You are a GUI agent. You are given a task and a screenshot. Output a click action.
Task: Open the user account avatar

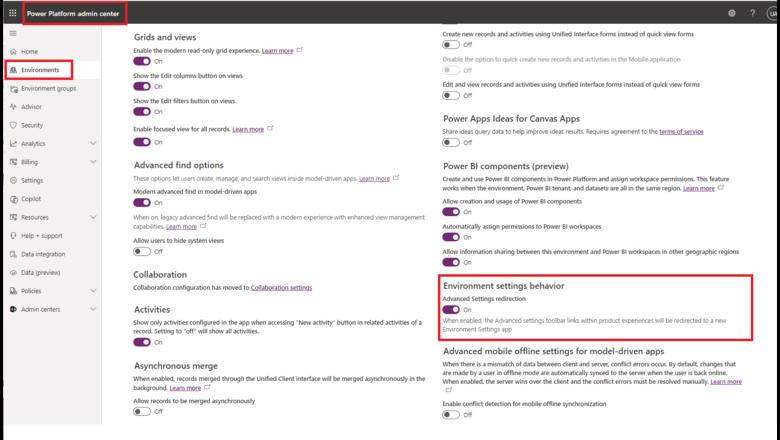click(773, 13)
